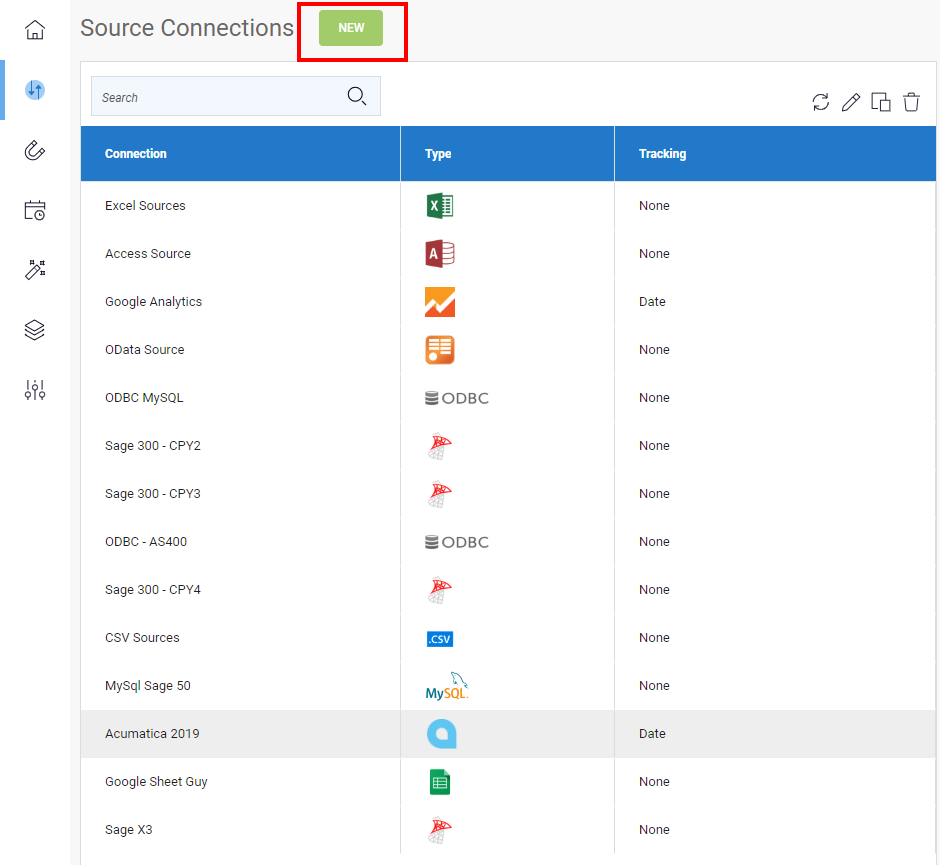Select the Excel Sources connection row
Image resolution: width=940 pixels, height=865 pixels.
tap(145, 206)
